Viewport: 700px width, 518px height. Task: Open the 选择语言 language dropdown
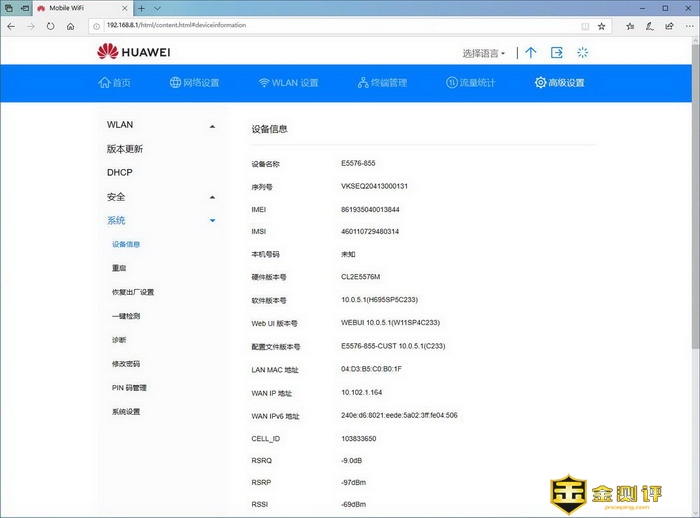pyautogui.click(x=484, y=53)
